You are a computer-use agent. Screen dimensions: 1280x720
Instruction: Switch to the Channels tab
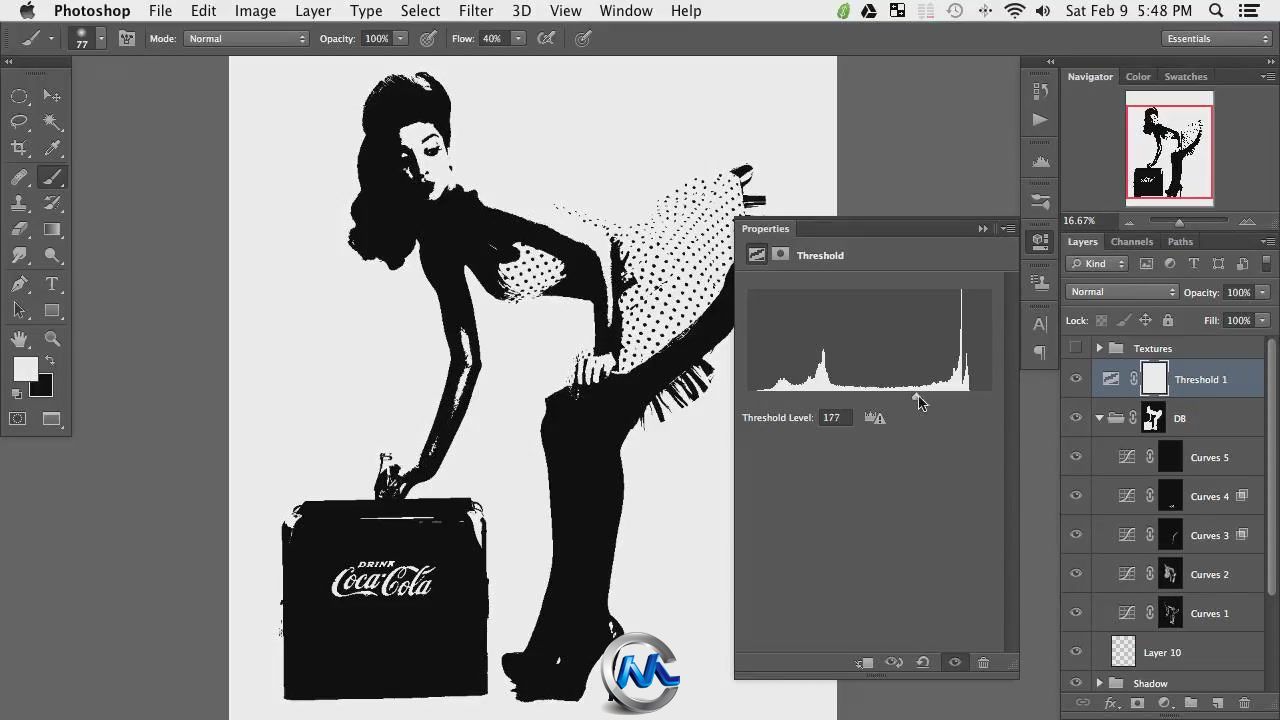pyautogui.click(x=1132, y=241)
